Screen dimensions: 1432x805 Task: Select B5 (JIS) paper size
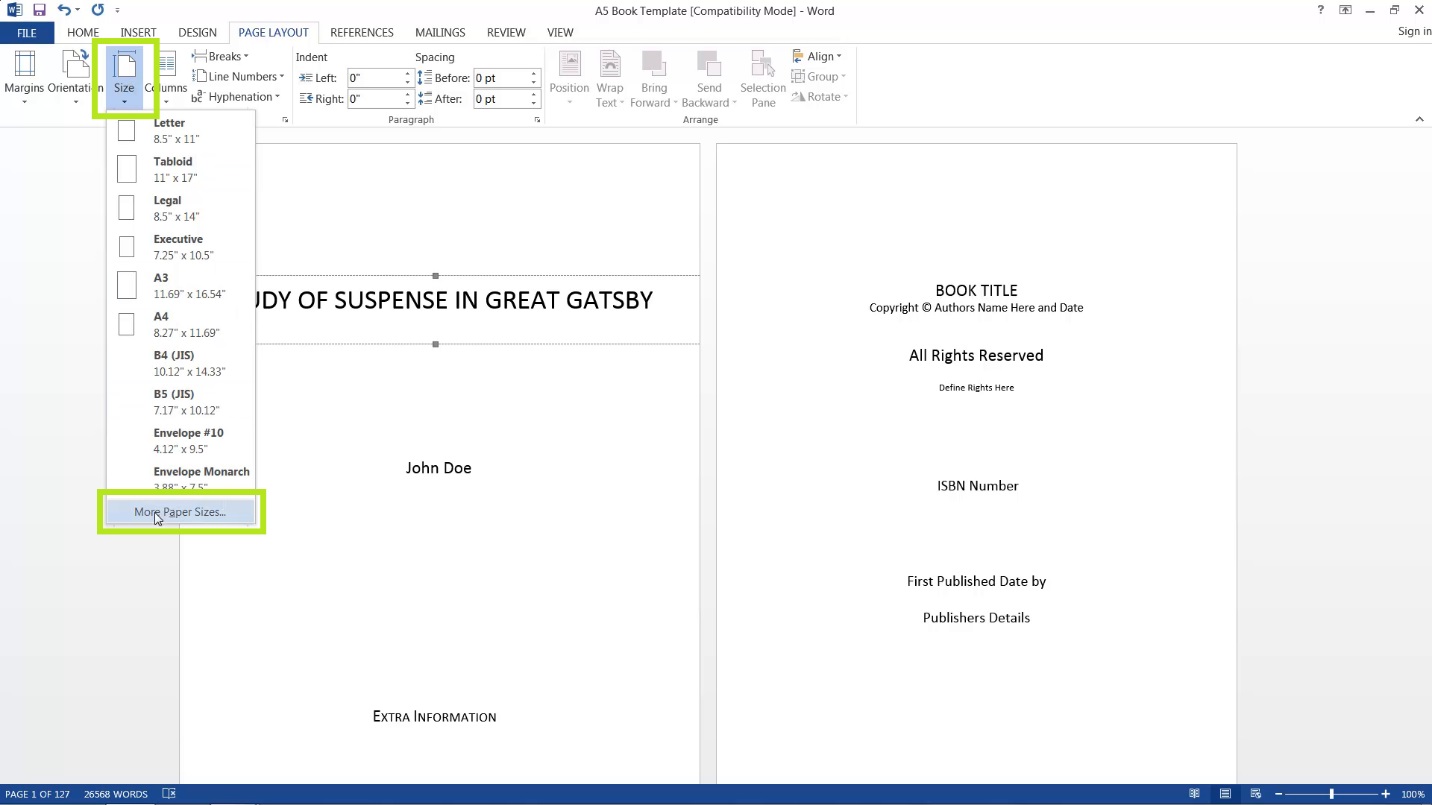(181, 402)
